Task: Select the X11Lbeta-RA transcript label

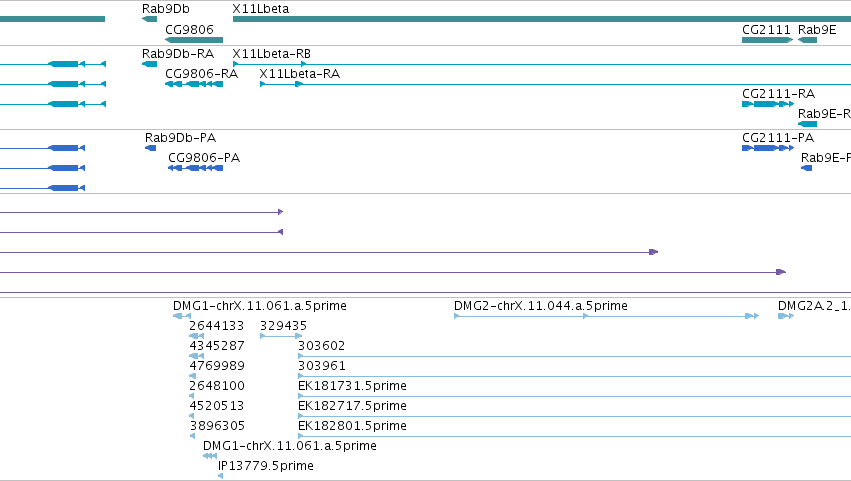Action: tap(300, 73)
